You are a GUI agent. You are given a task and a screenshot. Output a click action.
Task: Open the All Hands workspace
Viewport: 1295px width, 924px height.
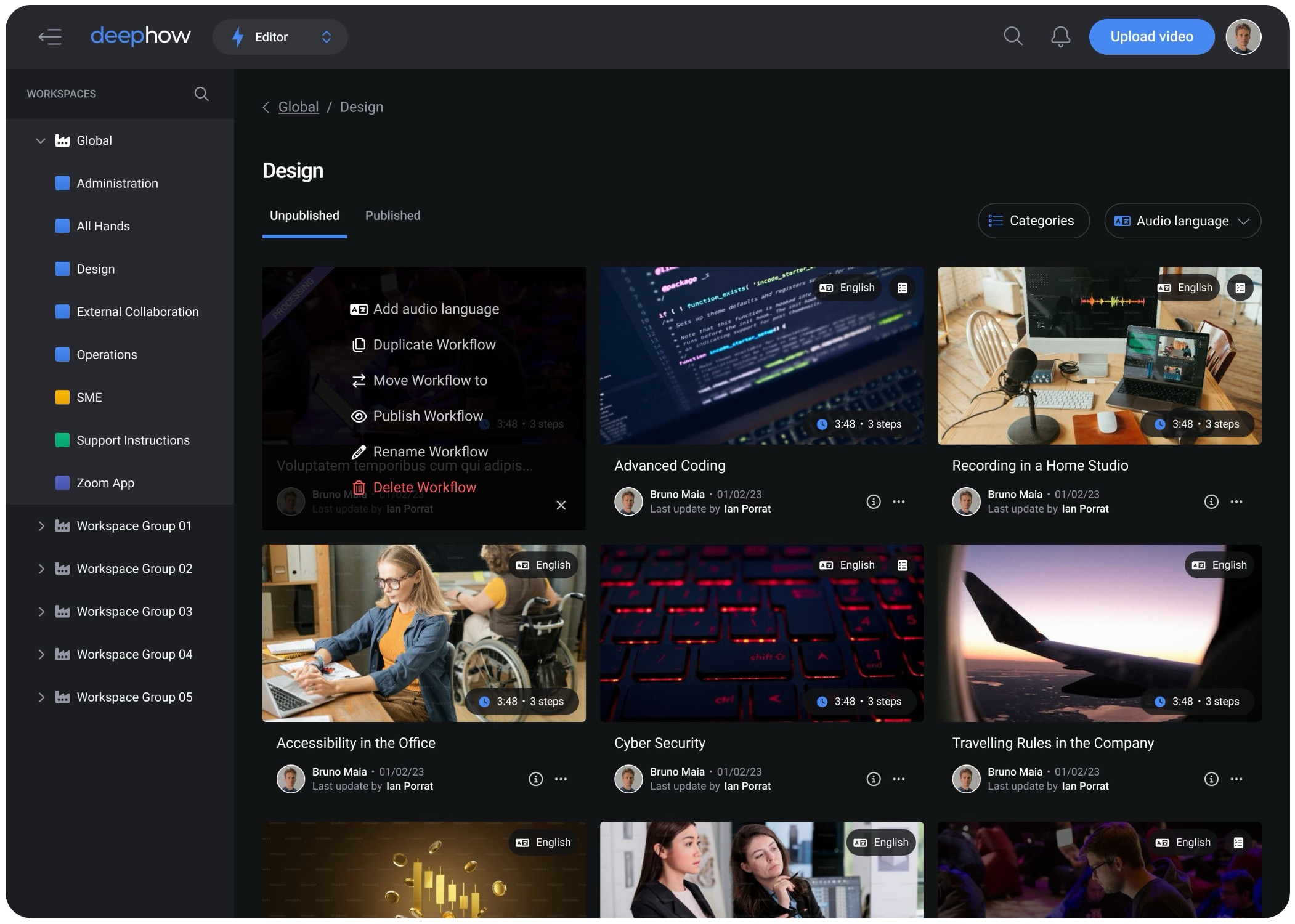pyautogui.click(x=120, y=226)
